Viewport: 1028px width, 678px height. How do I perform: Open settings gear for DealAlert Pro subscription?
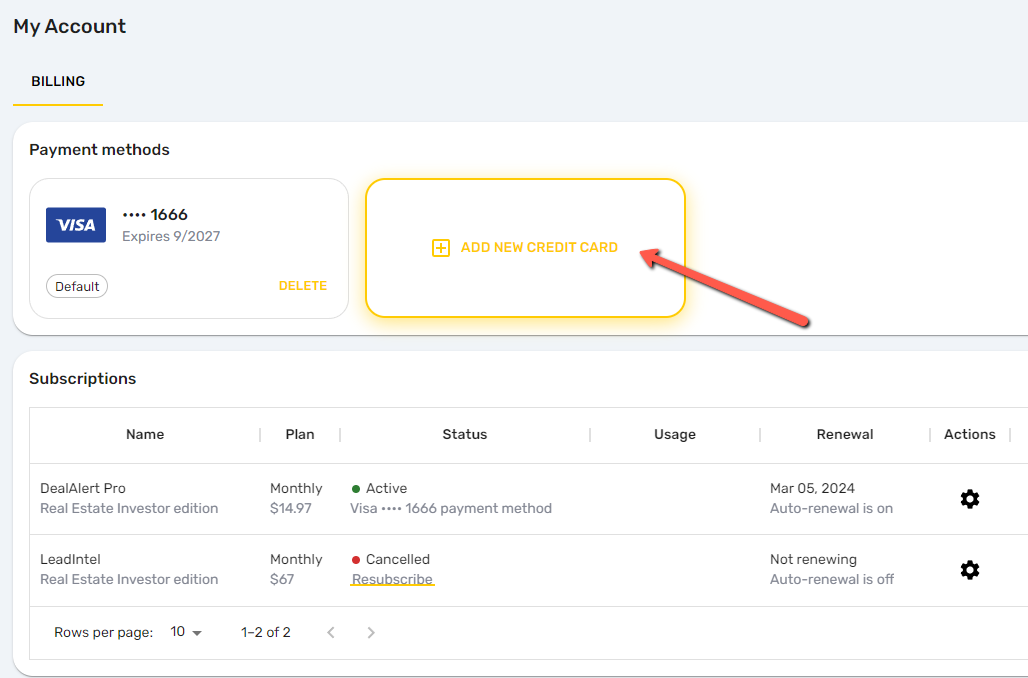(970, 499)
